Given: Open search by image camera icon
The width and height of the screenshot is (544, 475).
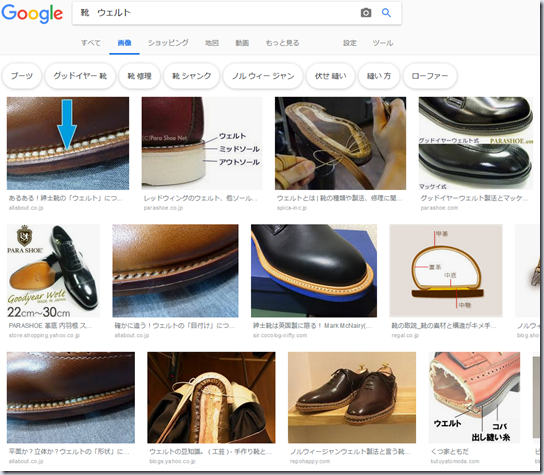Looking at the screenshot, I should point(366,13).
